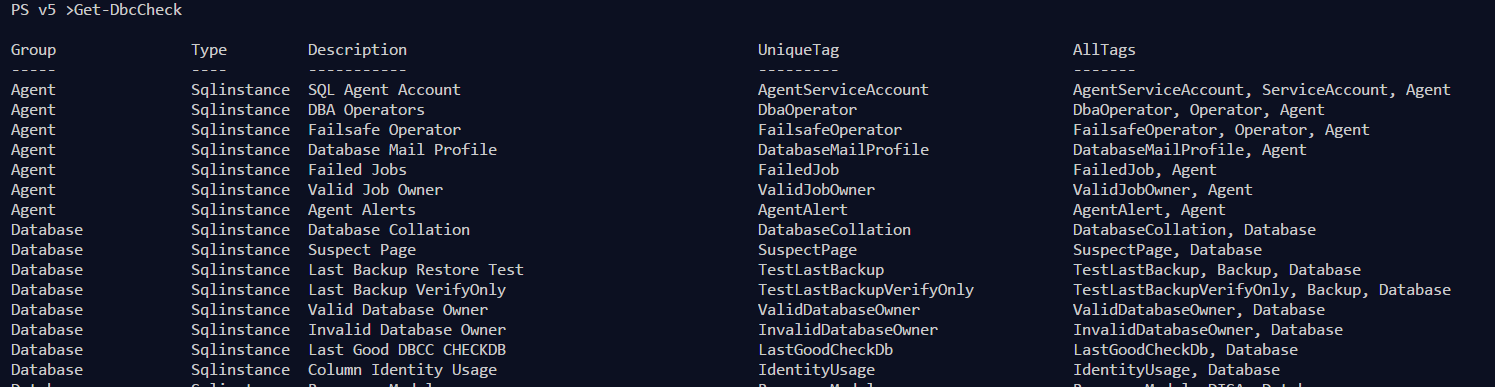
Task: Select the DatabaseMailProfile unique tag
Action: 843,150
